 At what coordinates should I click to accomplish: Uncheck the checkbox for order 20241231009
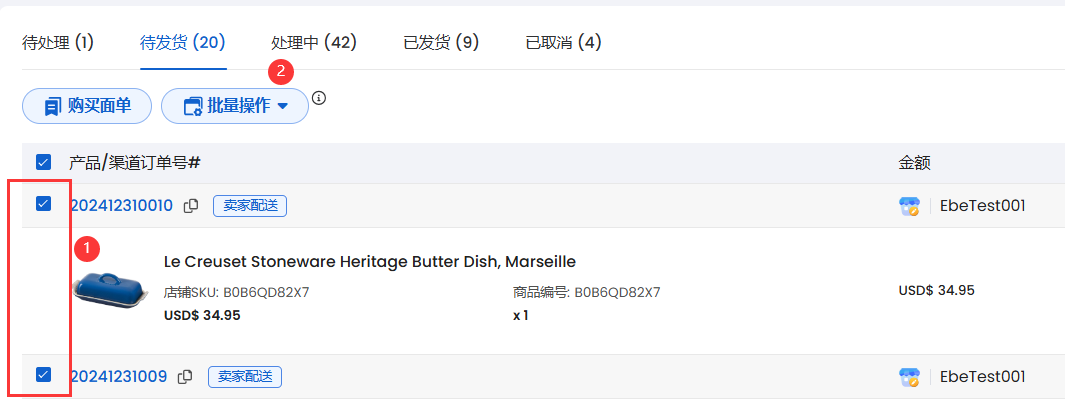pyautogui.click(x=43, y=374)
